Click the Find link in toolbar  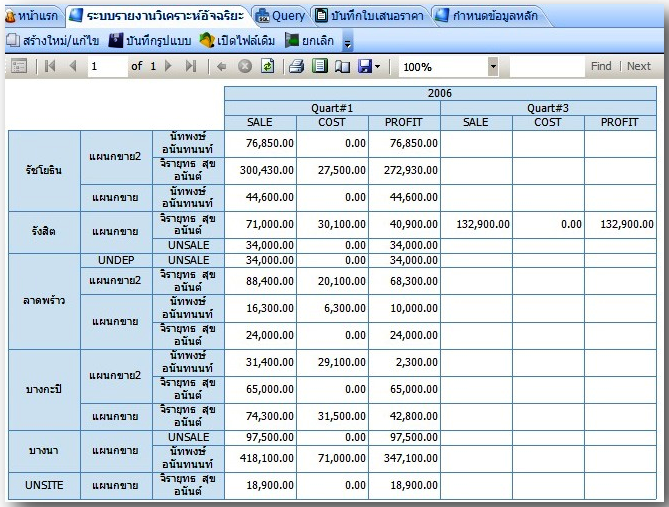pyautogui.click(x=601, y=66)
